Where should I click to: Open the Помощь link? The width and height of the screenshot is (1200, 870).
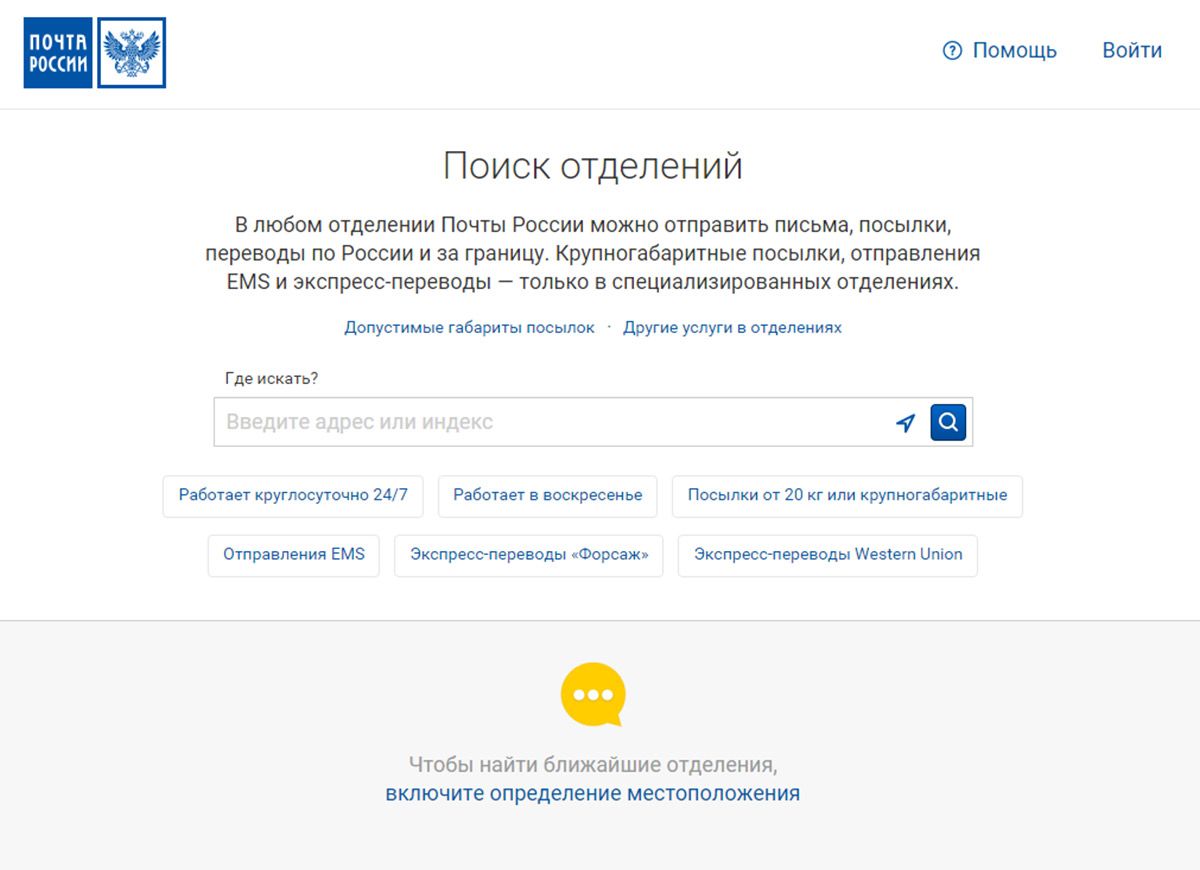[x=1014, y=50]
